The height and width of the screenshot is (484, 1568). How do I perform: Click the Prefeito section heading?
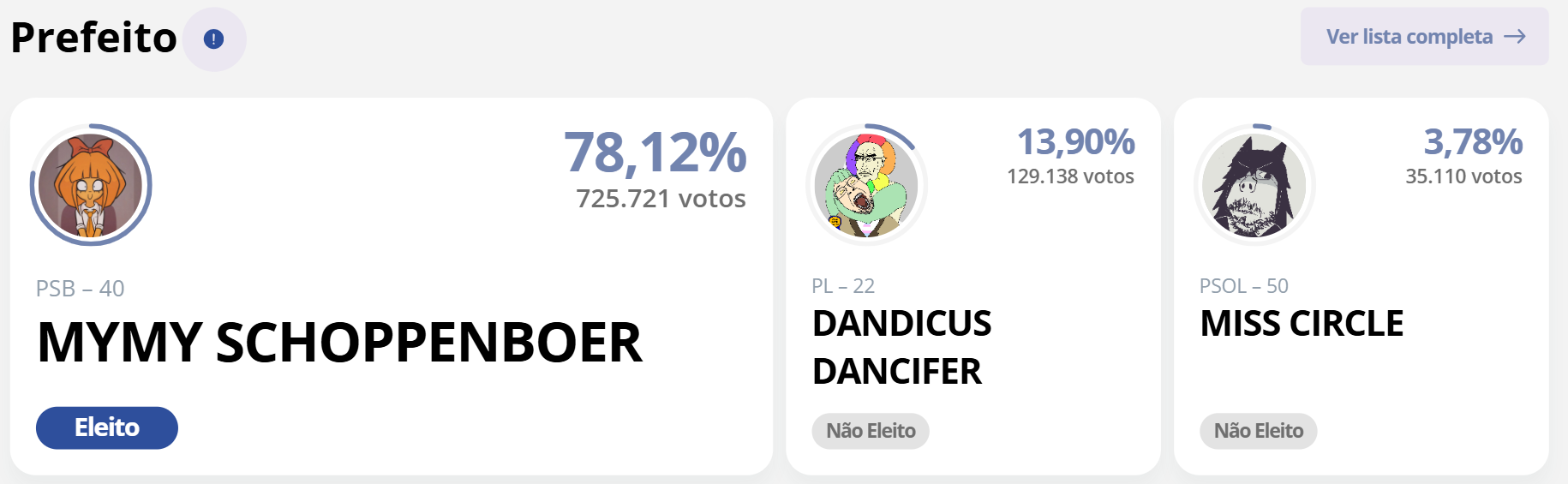click(93, 39)
